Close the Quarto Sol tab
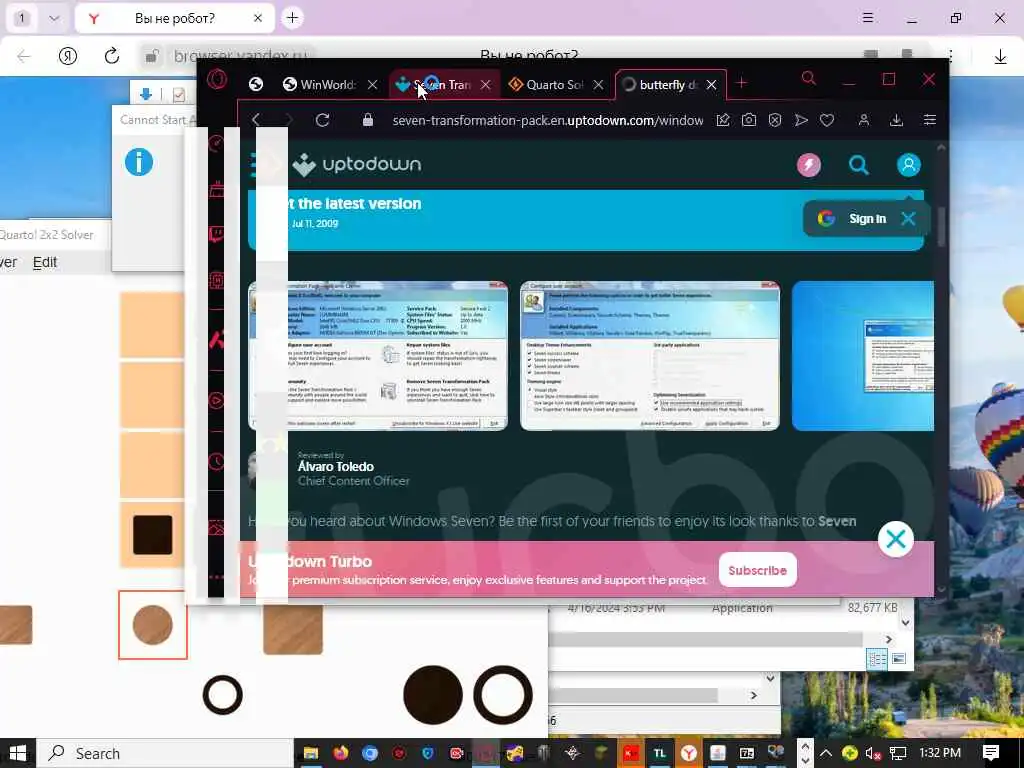The width and height of the screenshot is (1024, 768). click(x=598, y=85)
